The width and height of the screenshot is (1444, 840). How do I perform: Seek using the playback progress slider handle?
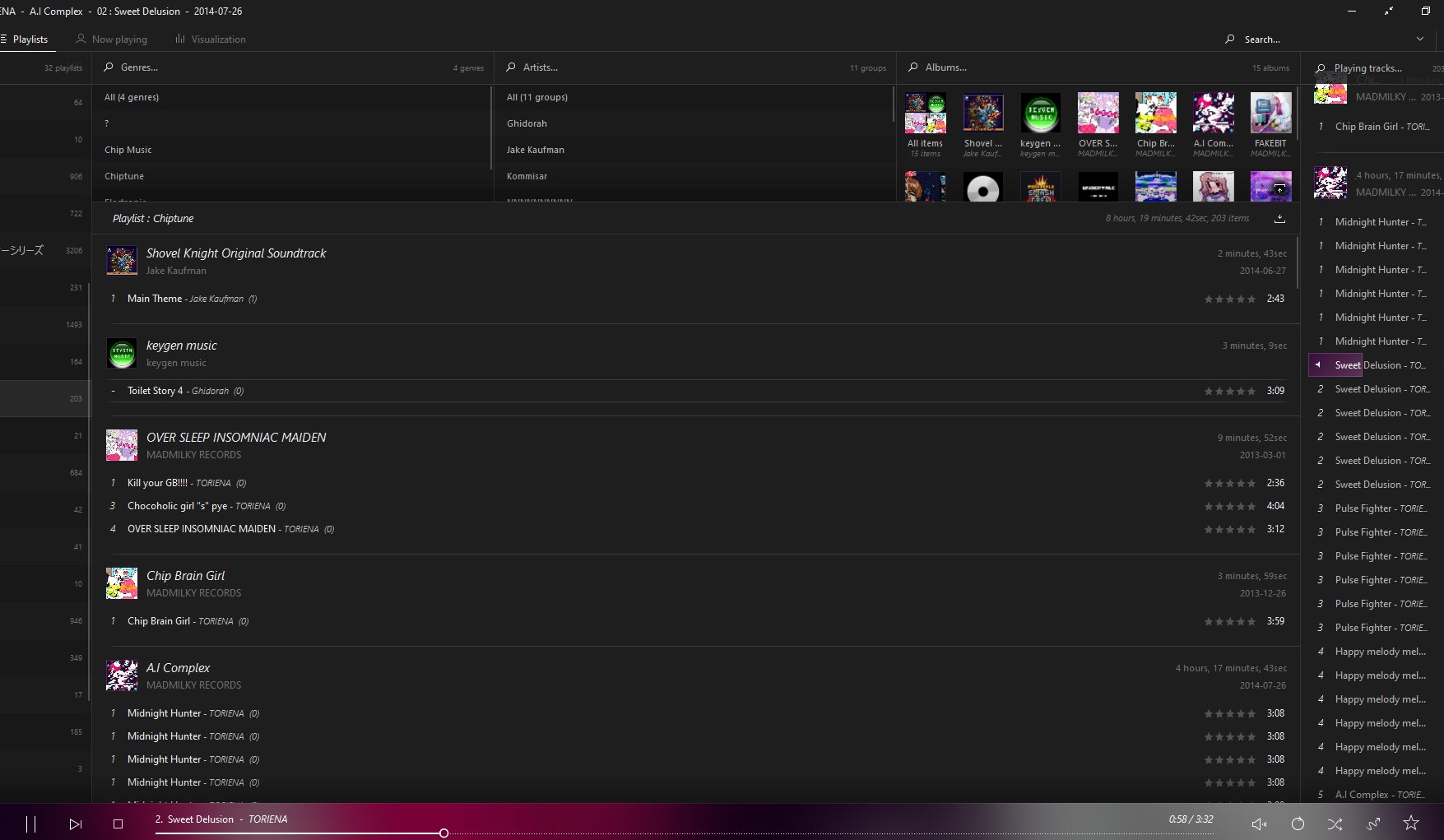coord(443,833)
